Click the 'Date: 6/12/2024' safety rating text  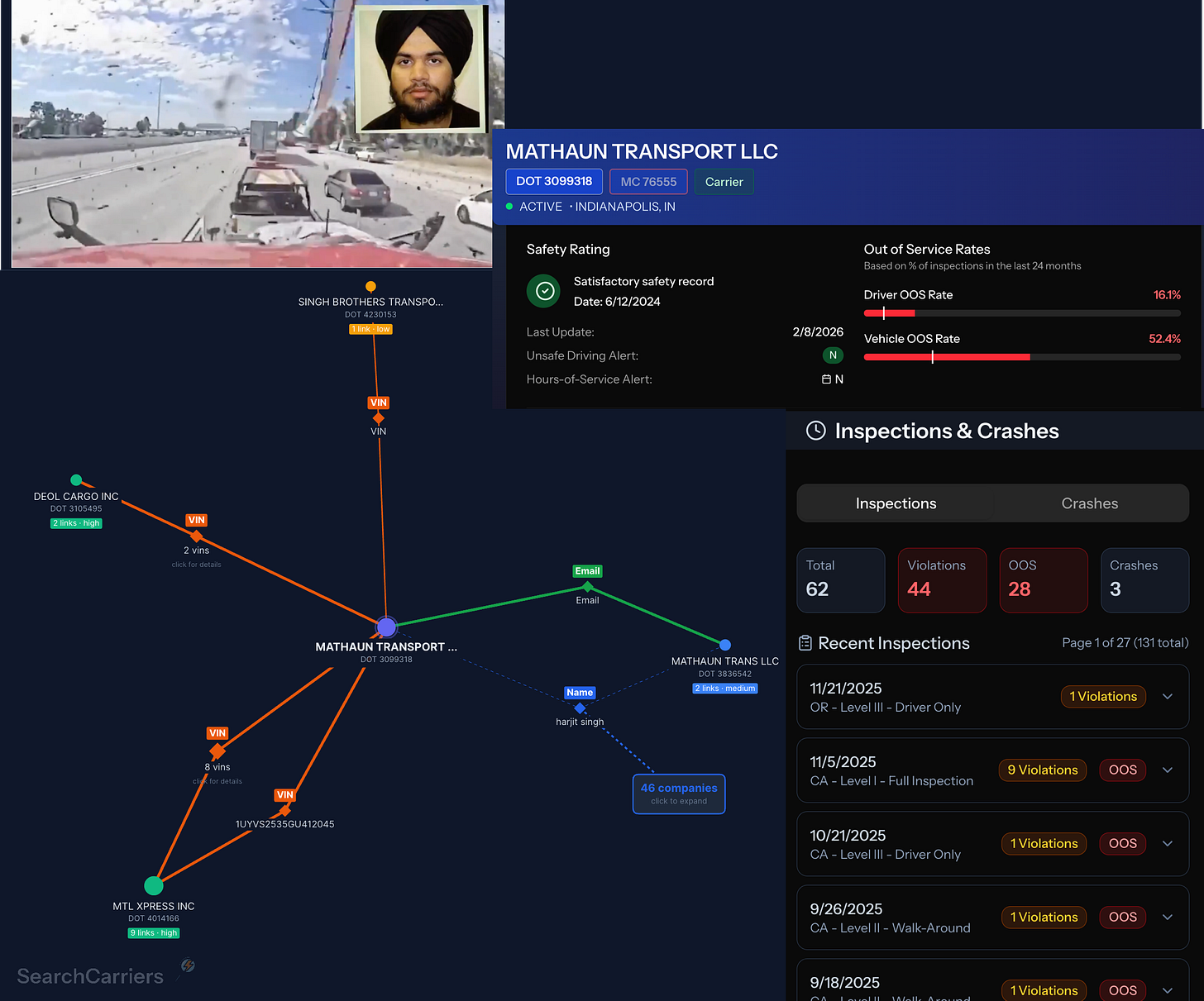click(617, 302)
